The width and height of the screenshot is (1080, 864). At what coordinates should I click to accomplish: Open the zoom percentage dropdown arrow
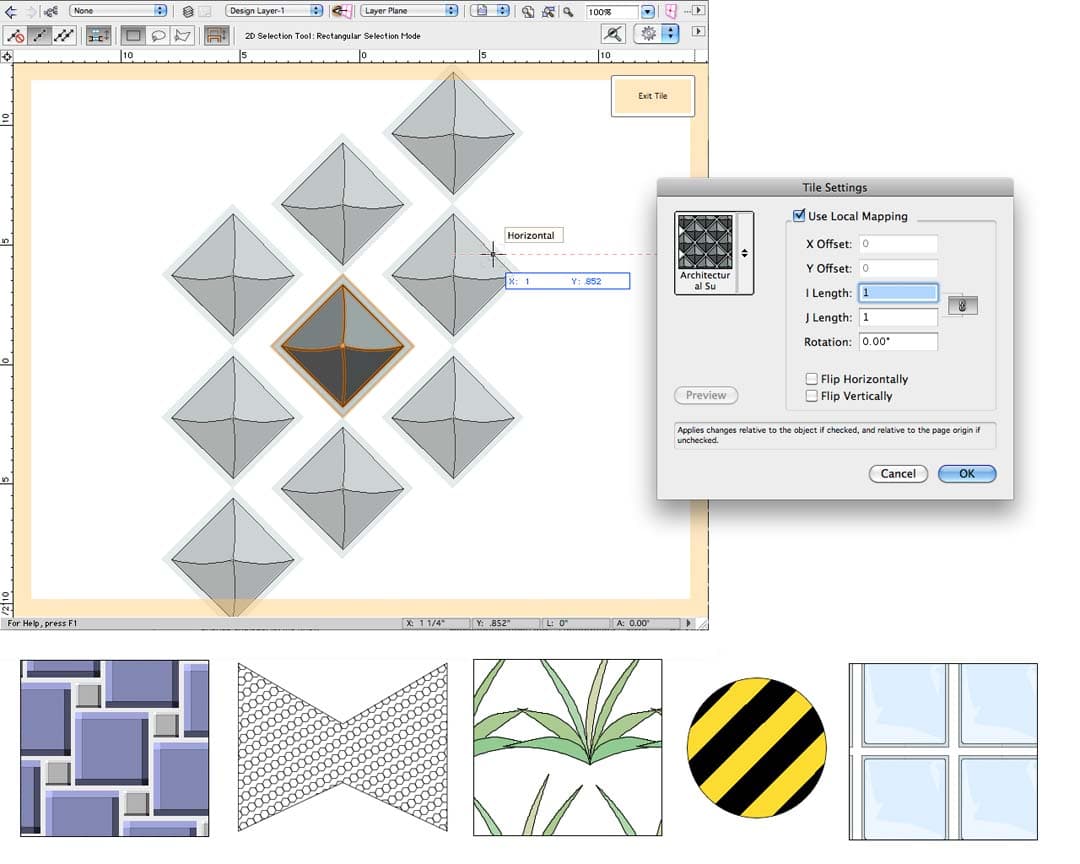648,11
